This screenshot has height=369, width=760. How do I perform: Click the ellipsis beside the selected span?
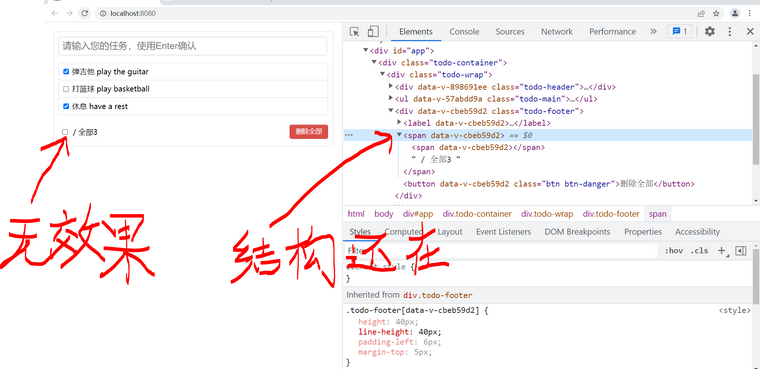tap(349, 135)
